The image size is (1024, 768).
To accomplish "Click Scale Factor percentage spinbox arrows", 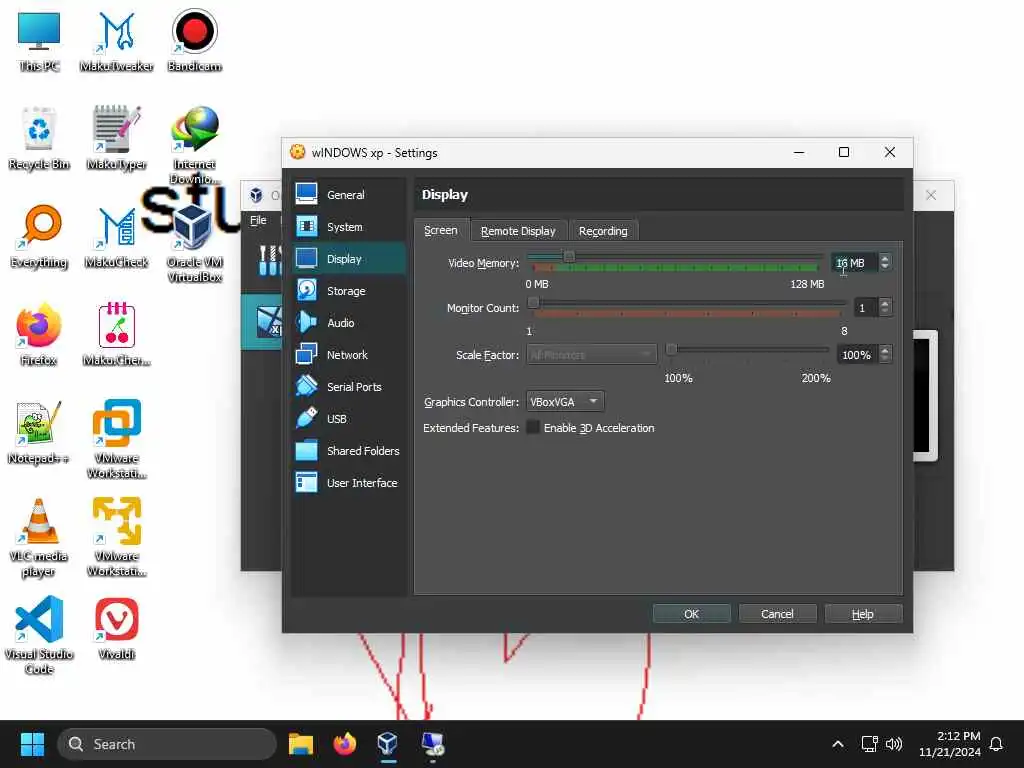I will pyautogui.click(x=885, y=355).
